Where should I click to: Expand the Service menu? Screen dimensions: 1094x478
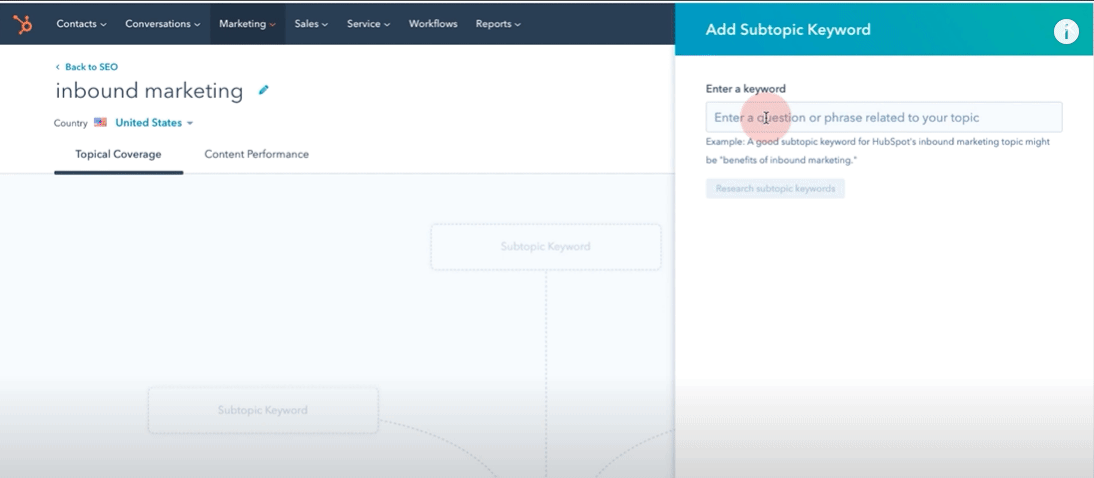(368, 24)
